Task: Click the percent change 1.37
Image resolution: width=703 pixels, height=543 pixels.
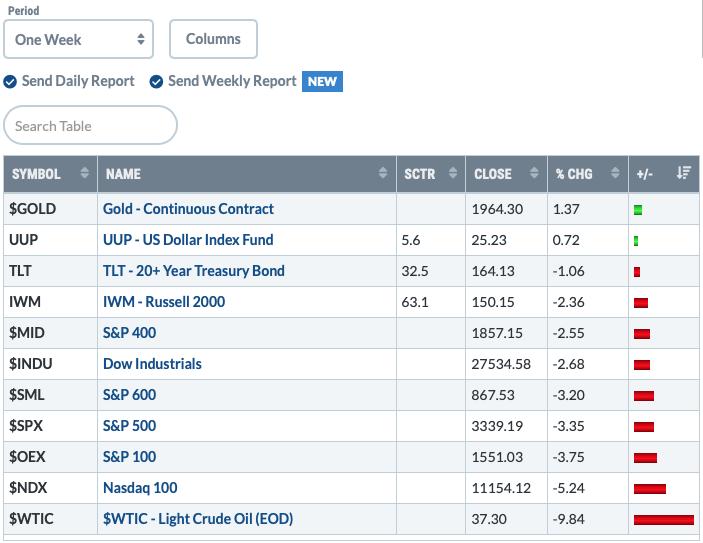Action: [x=566, y=209]
